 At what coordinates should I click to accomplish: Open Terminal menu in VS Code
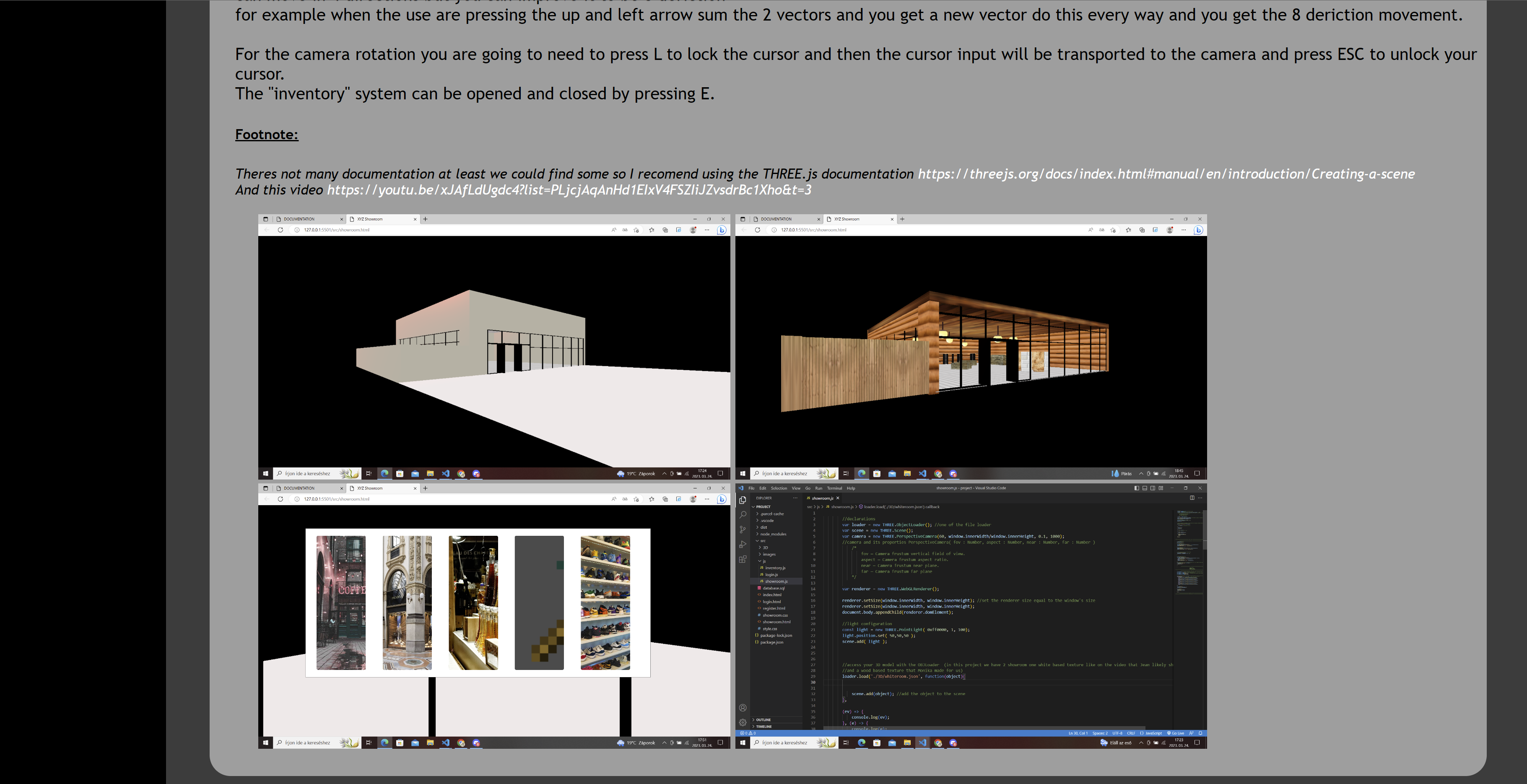click(835, 488)
